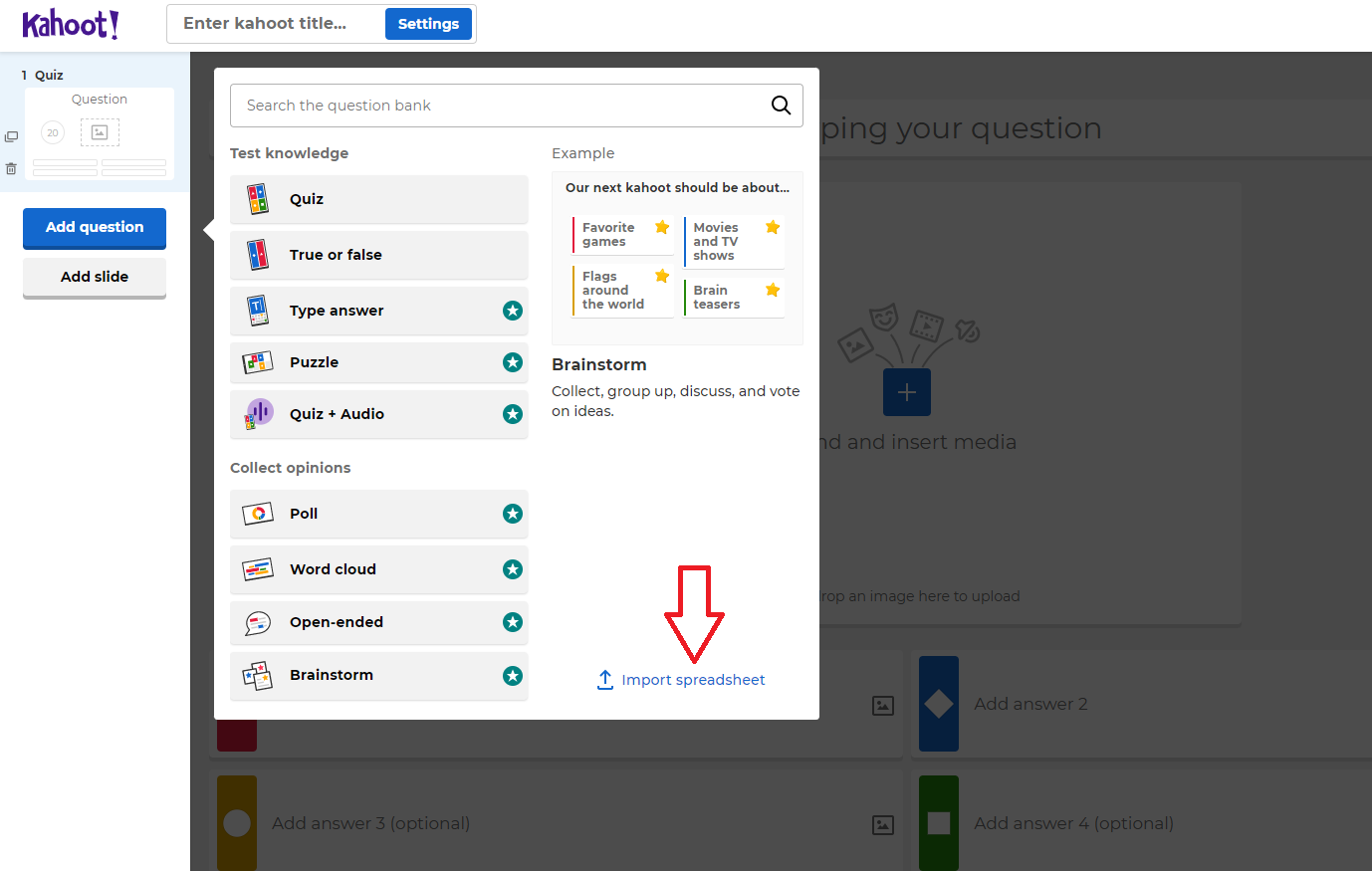Select the Quiz + Audio question type
Screen dimensions: 1372x871
point(379,414)
